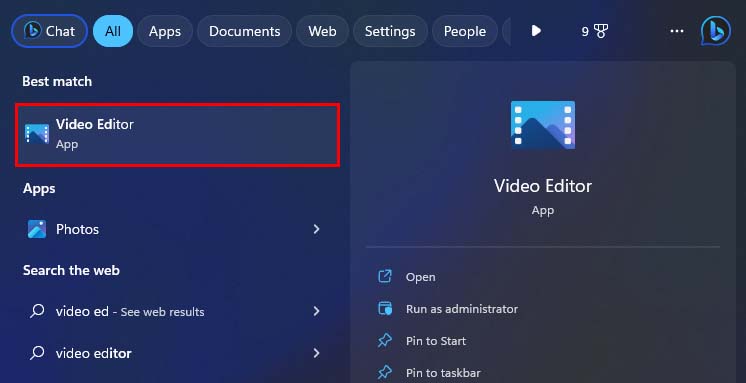Open the Bing Chat filter
The height and width of the screenshot is (383, 746).
[x=49, y=31]
